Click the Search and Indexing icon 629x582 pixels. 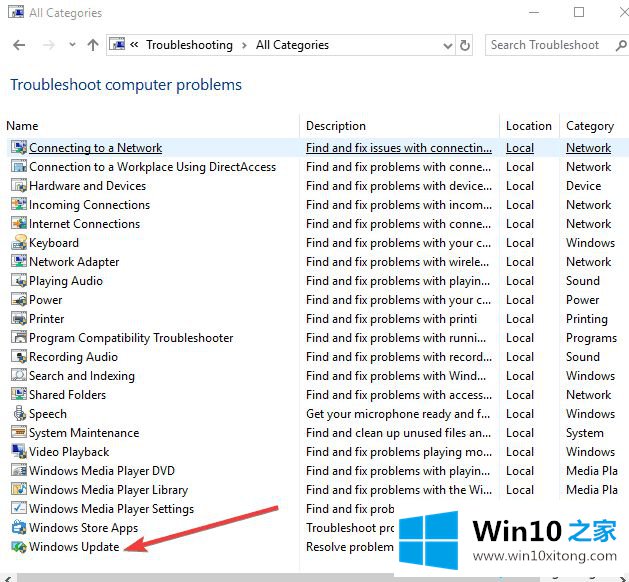pyautogui.click(x=19, y=375)
